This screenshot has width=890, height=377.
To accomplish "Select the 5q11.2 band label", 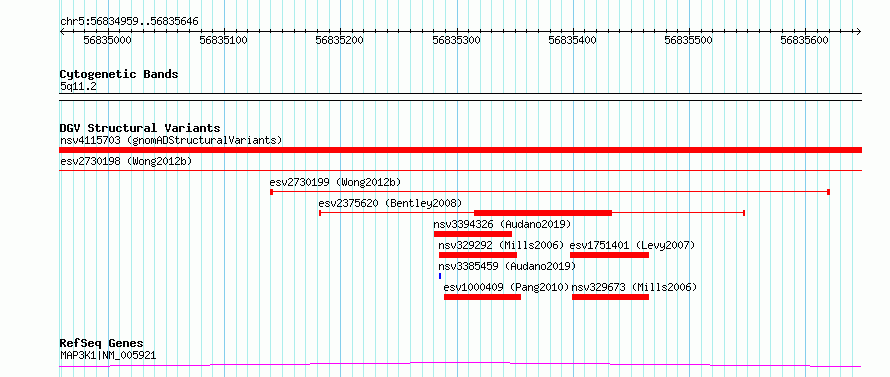I will click(x=78, y=86).
